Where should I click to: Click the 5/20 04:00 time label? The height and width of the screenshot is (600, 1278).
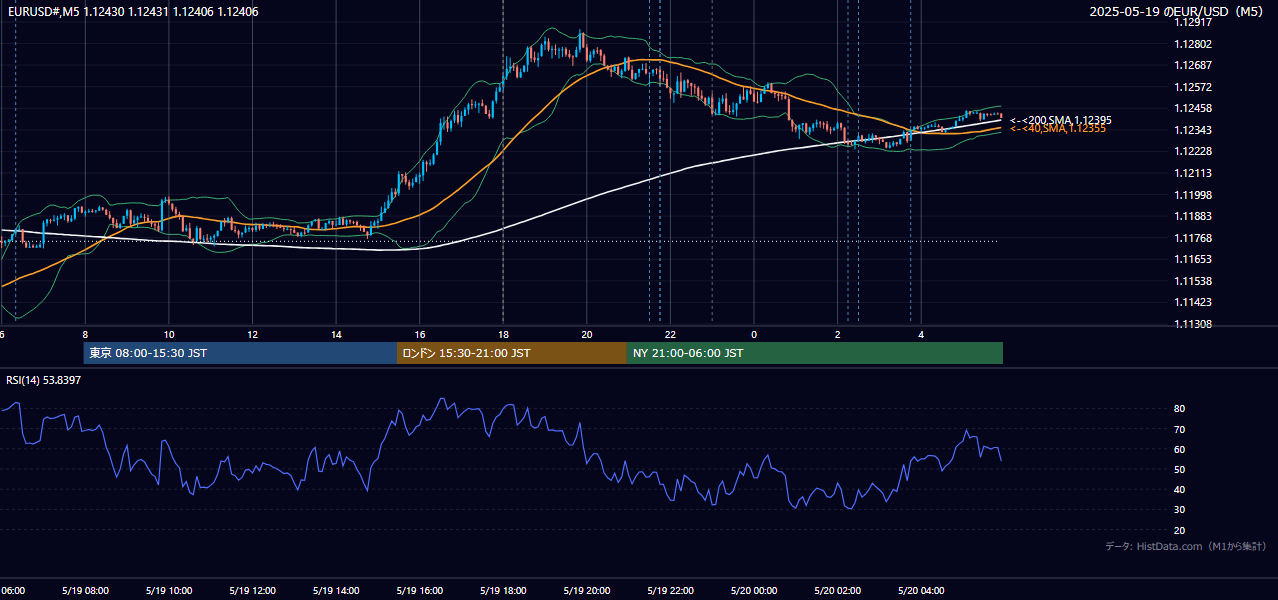click(x=921, y=591)
